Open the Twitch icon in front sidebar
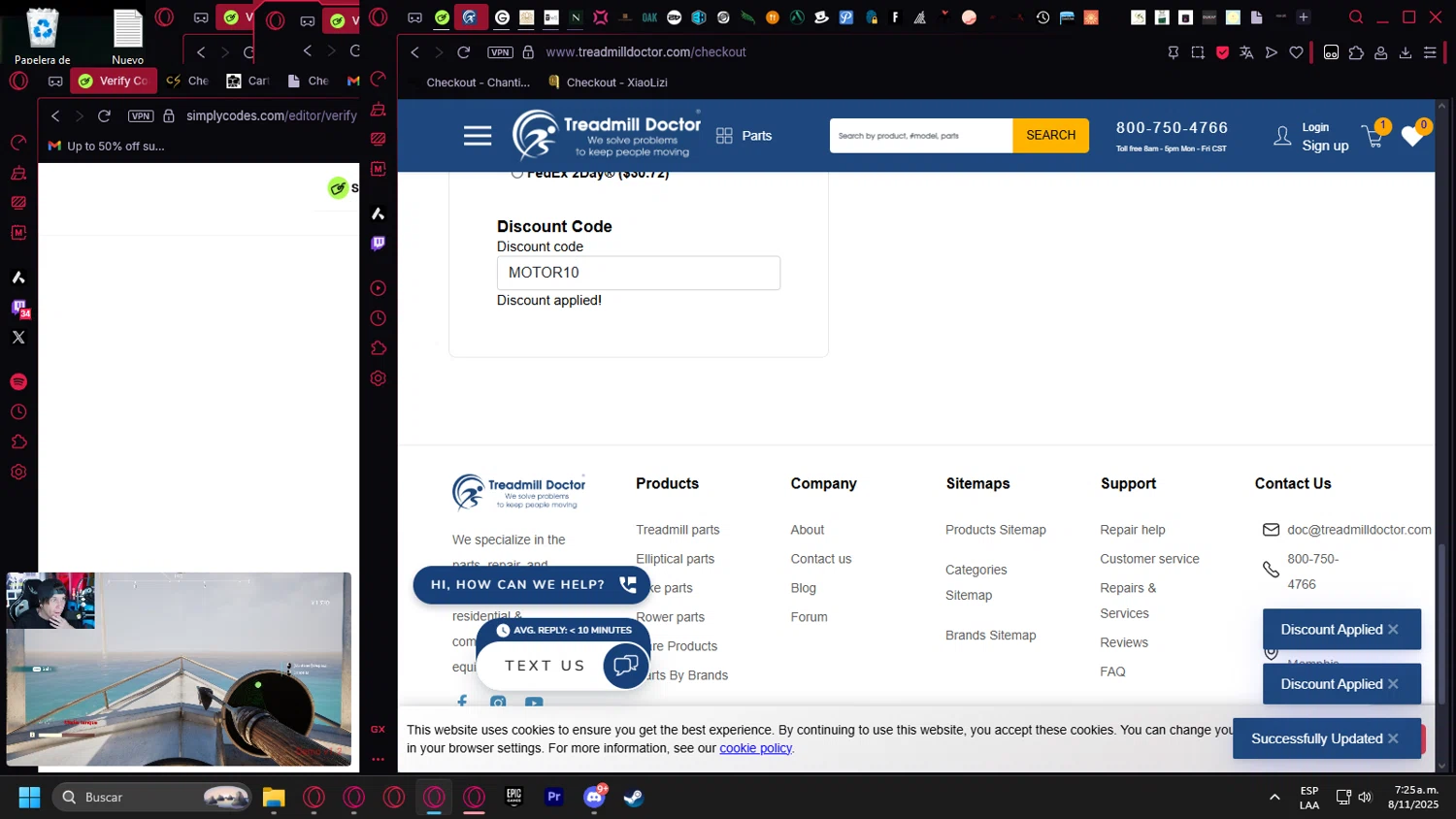Screen dimensions: 1456x819 click(379, 244)
